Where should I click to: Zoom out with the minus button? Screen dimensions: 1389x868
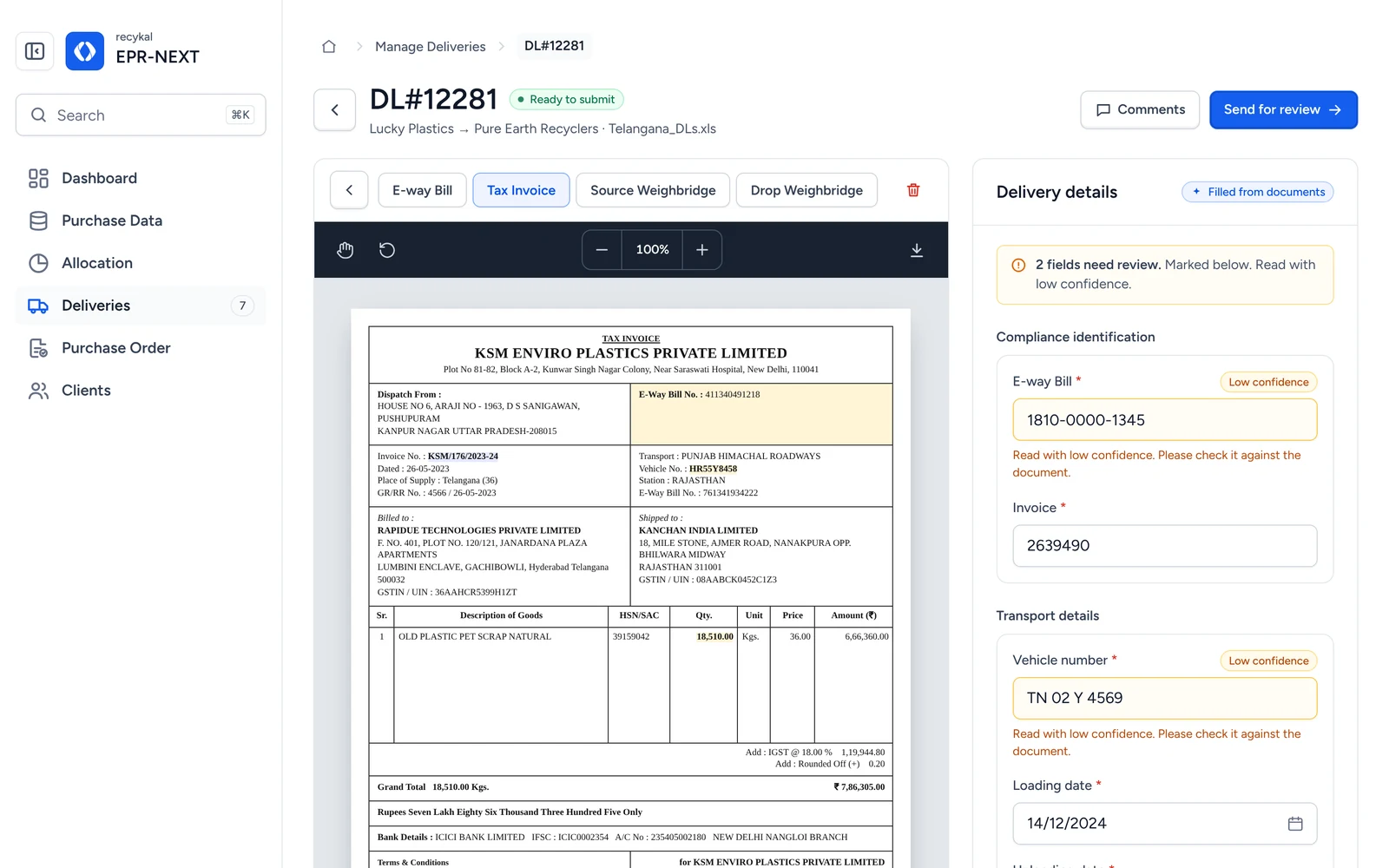pos(602,250)
